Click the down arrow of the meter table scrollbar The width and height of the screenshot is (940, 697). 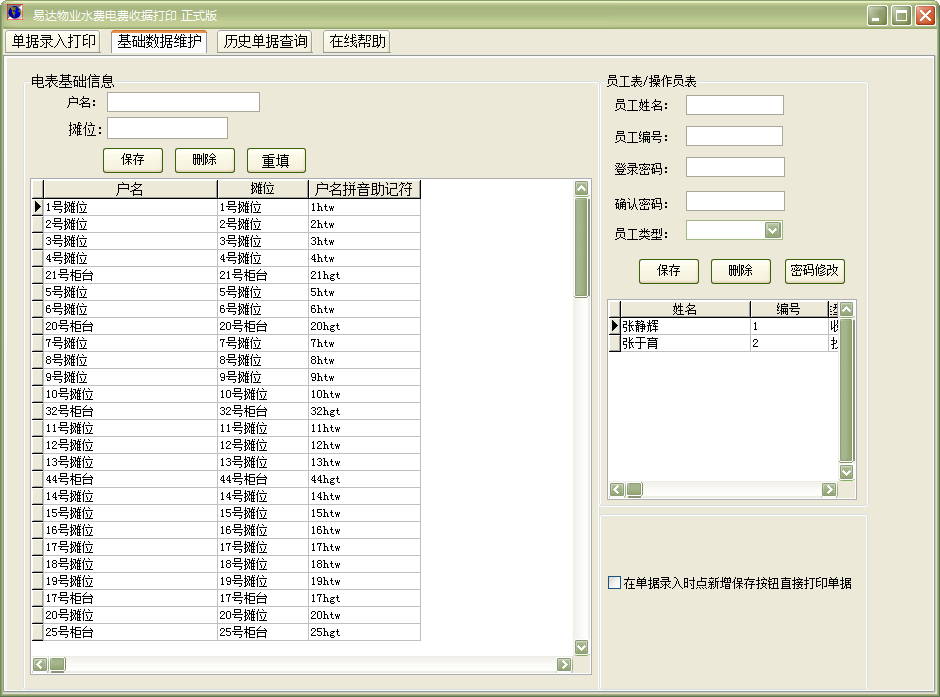pyautogui.click(x=581, y=647)
